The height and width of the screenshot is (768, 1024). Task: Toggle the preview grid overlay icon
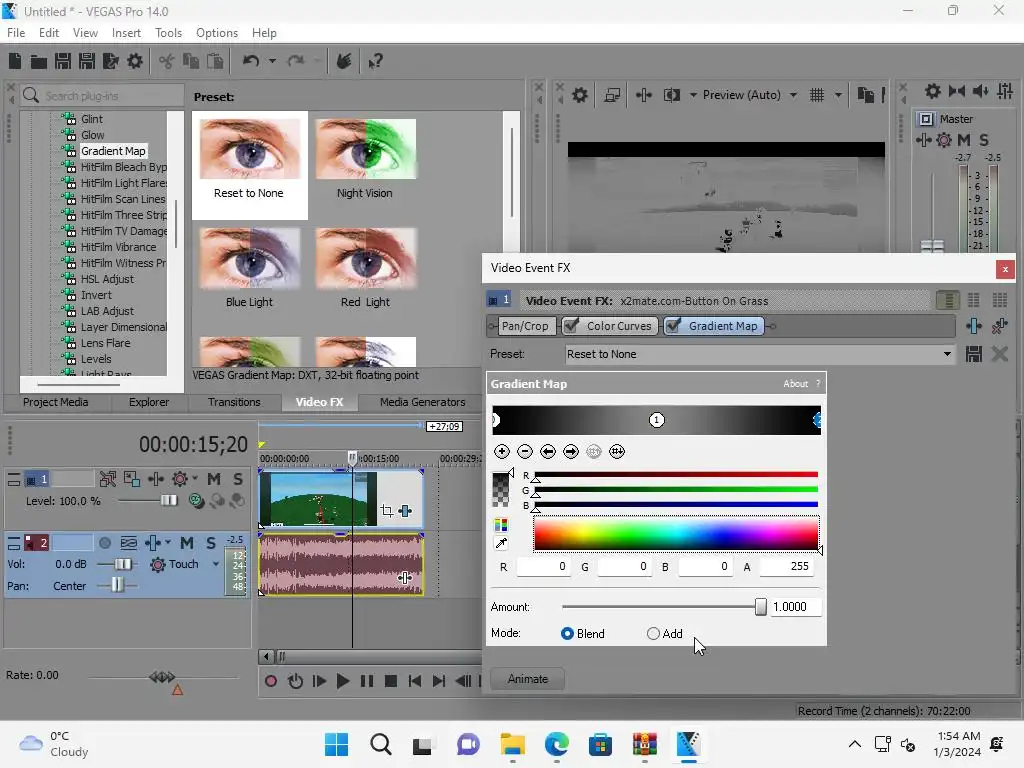817,95
